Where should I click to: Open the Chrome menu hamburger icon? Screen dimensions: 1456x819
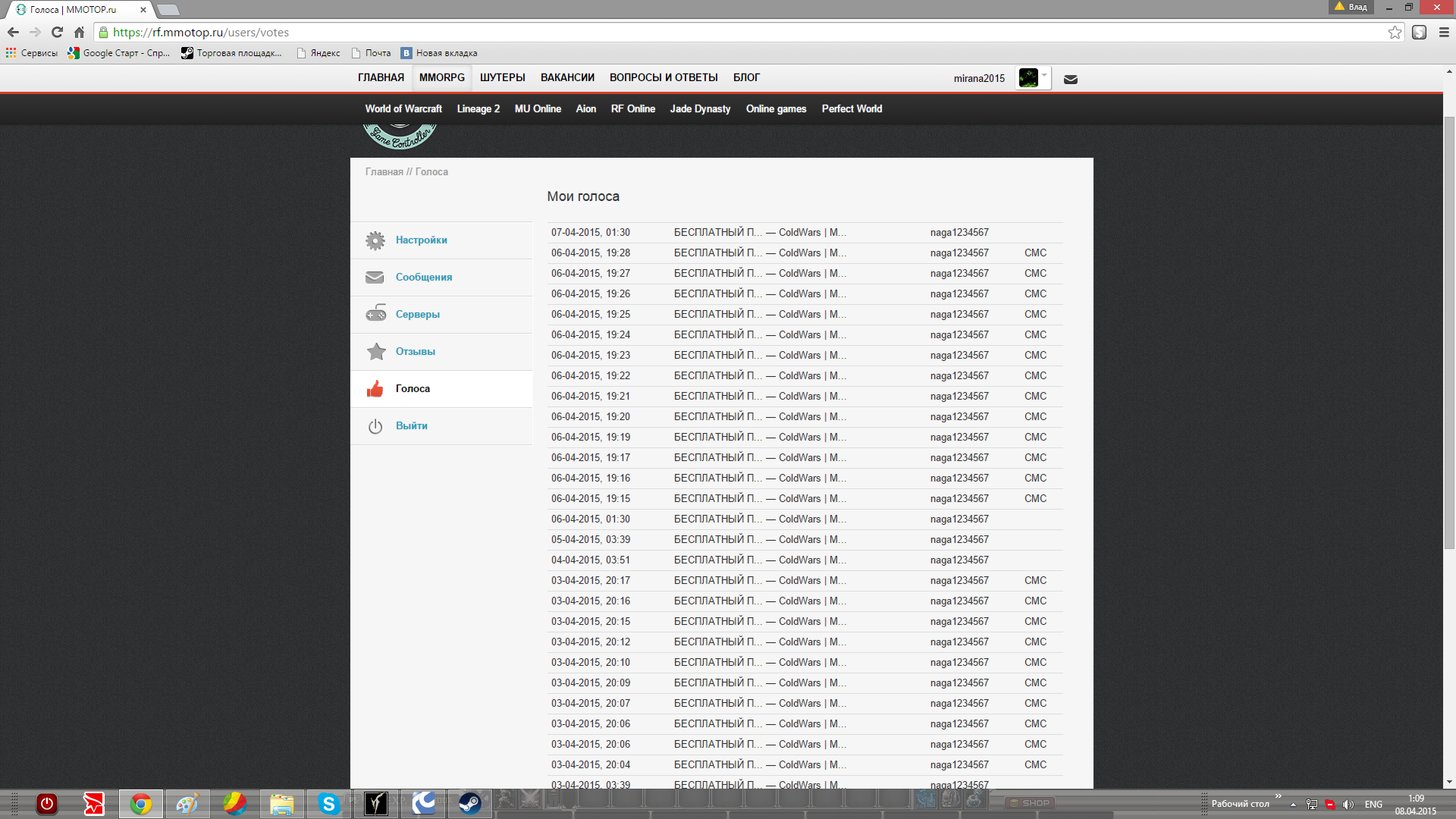(x=1444, y=32)
